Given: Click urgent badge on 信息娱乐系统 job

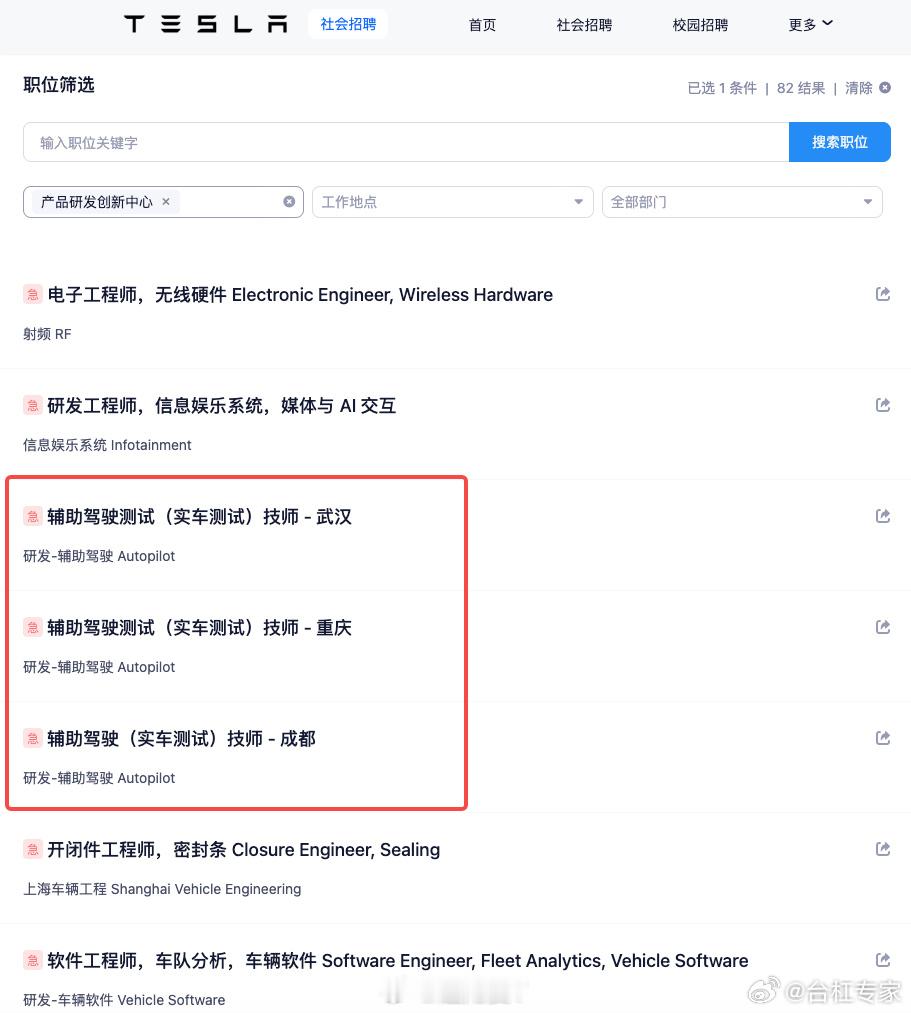Looking at the screenshot, I should pyautogui.click(x=33, y=406).
